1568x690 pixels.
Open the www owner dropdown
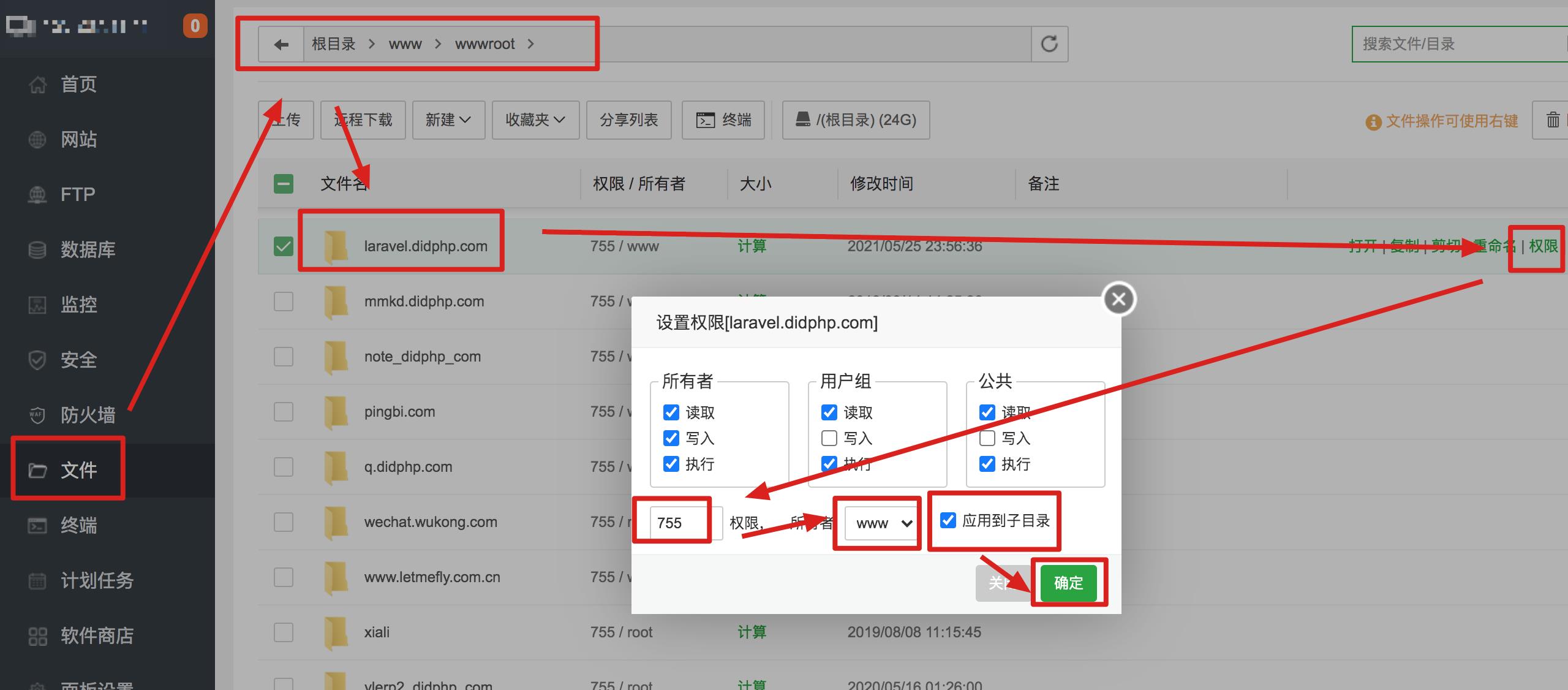pyautogui.click(x=882, y=523)
